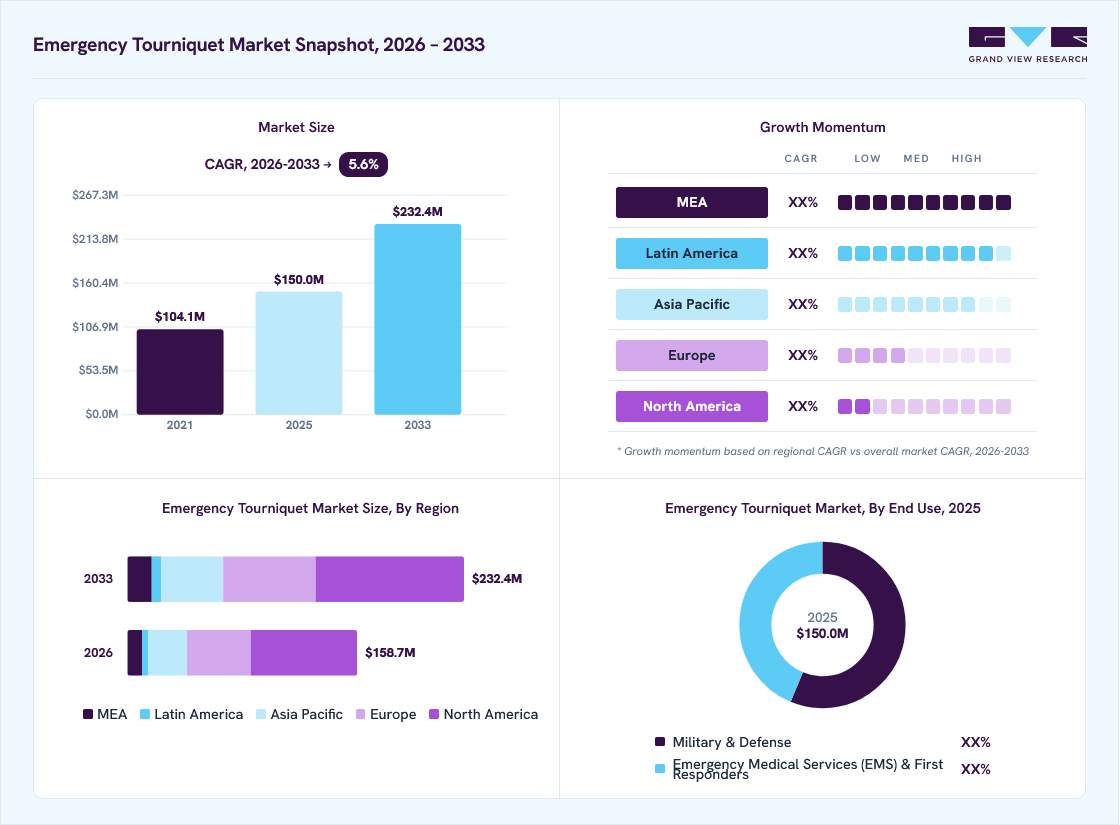This screenshot has height=825, width=1120.
Task: Click the "Emergency Tourniquet Market Size, By Region" title
Action: (x=310, y=509)
